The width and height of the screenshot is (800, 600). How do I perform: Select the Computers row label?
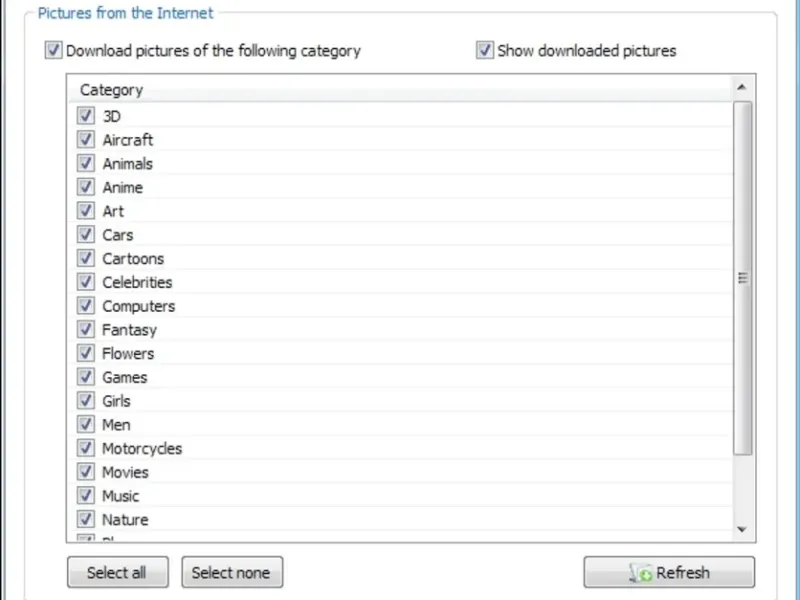138,306
